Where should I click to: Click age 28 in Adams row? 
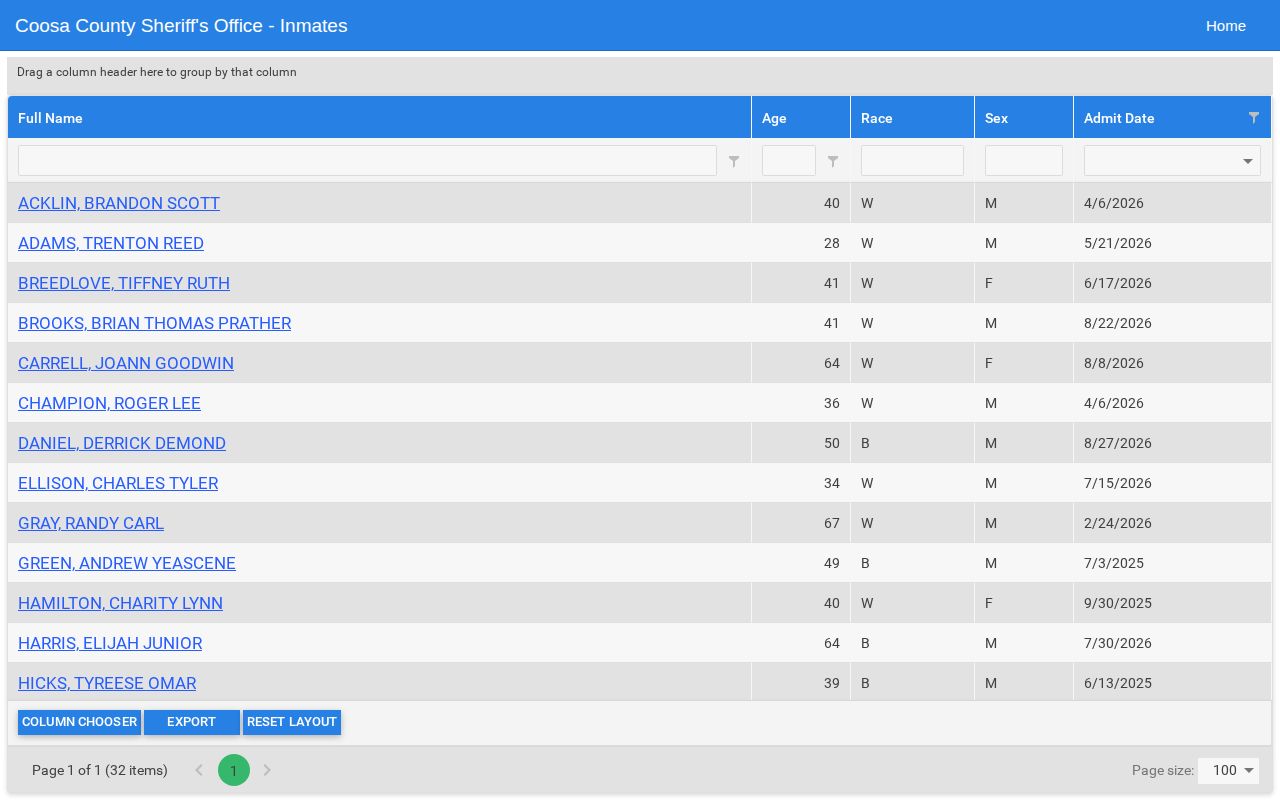coord(832,243)
